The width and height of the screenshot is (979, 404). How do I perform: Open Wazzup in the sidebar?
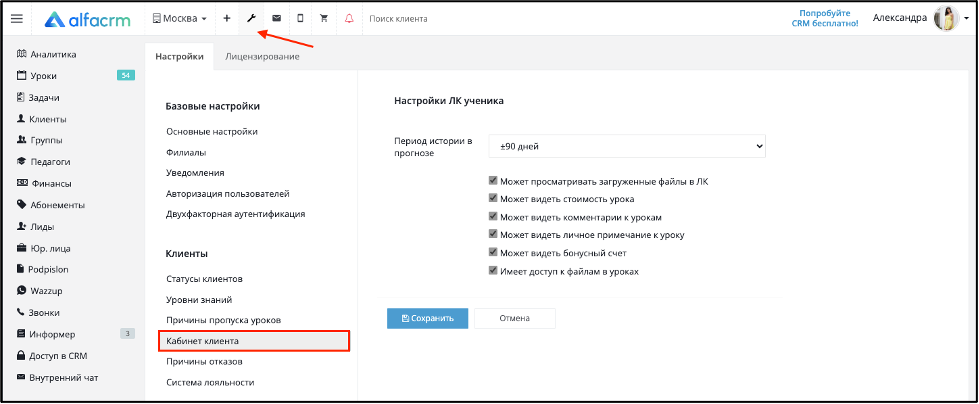click(x=45, y=291)
